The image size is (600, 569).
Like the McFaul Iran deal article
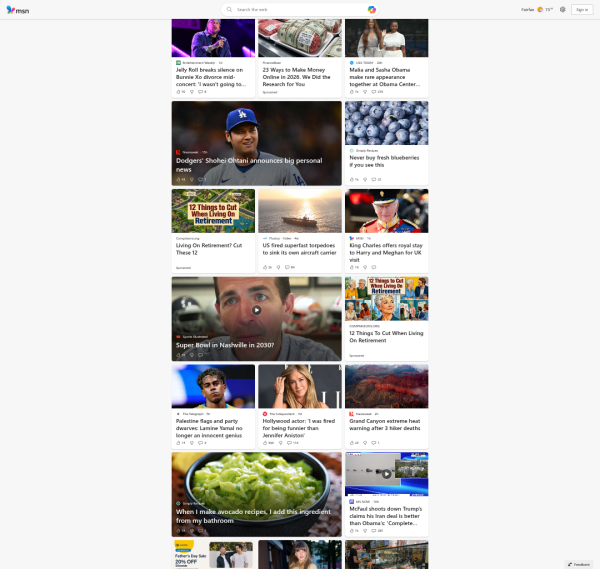coord(354,530)
